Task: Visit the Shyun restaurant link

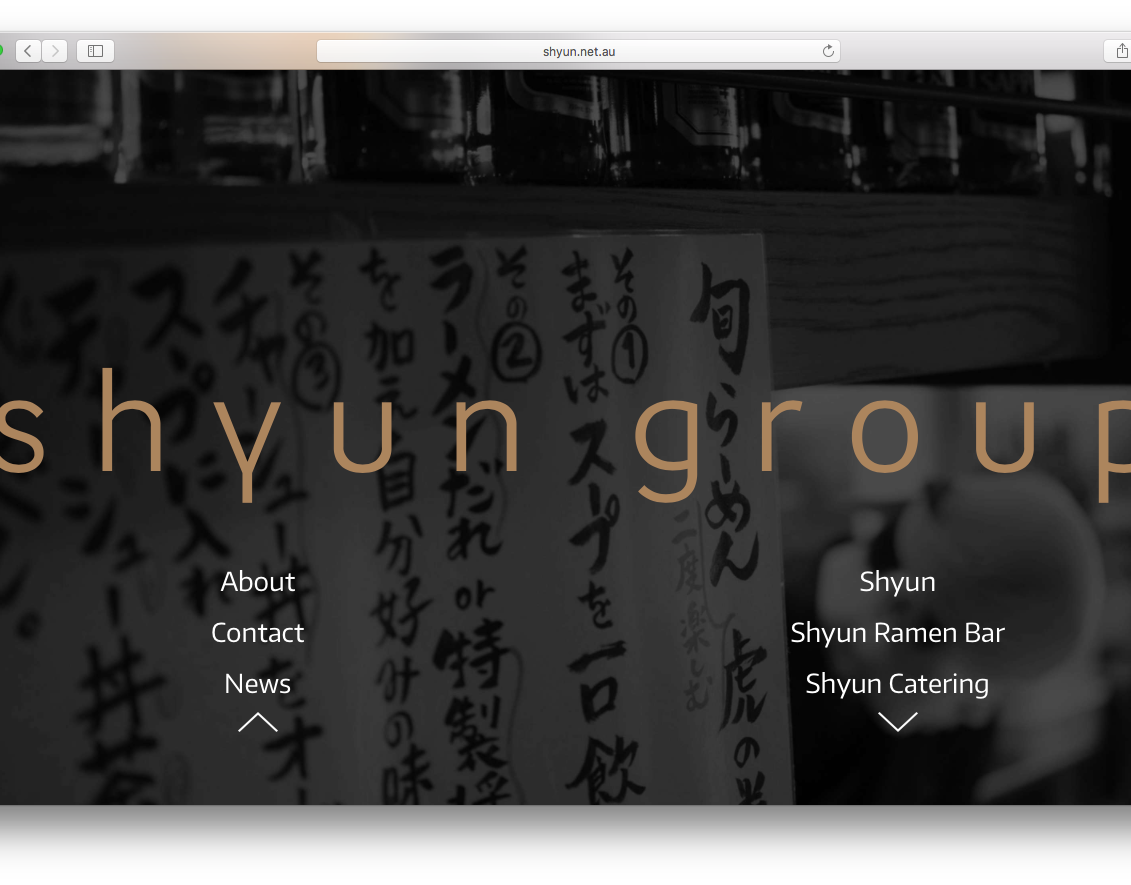Action: pyautogui.click(x=897, y=581)
